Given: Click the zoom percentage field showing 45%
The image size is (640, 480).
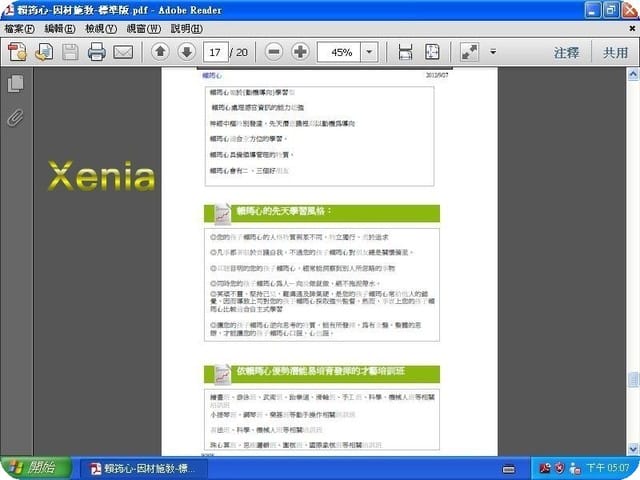Looking at the screenshot, I should click(x=339, y=52).
